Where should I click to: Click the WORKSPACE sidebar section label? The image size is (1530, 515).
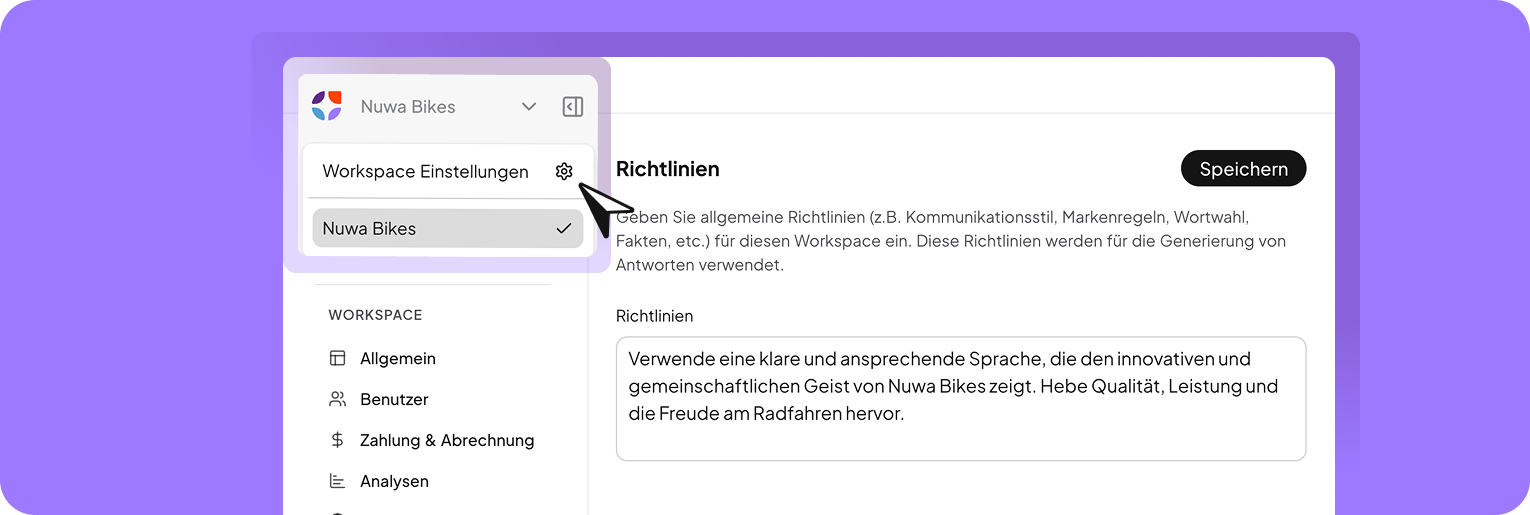375,315
